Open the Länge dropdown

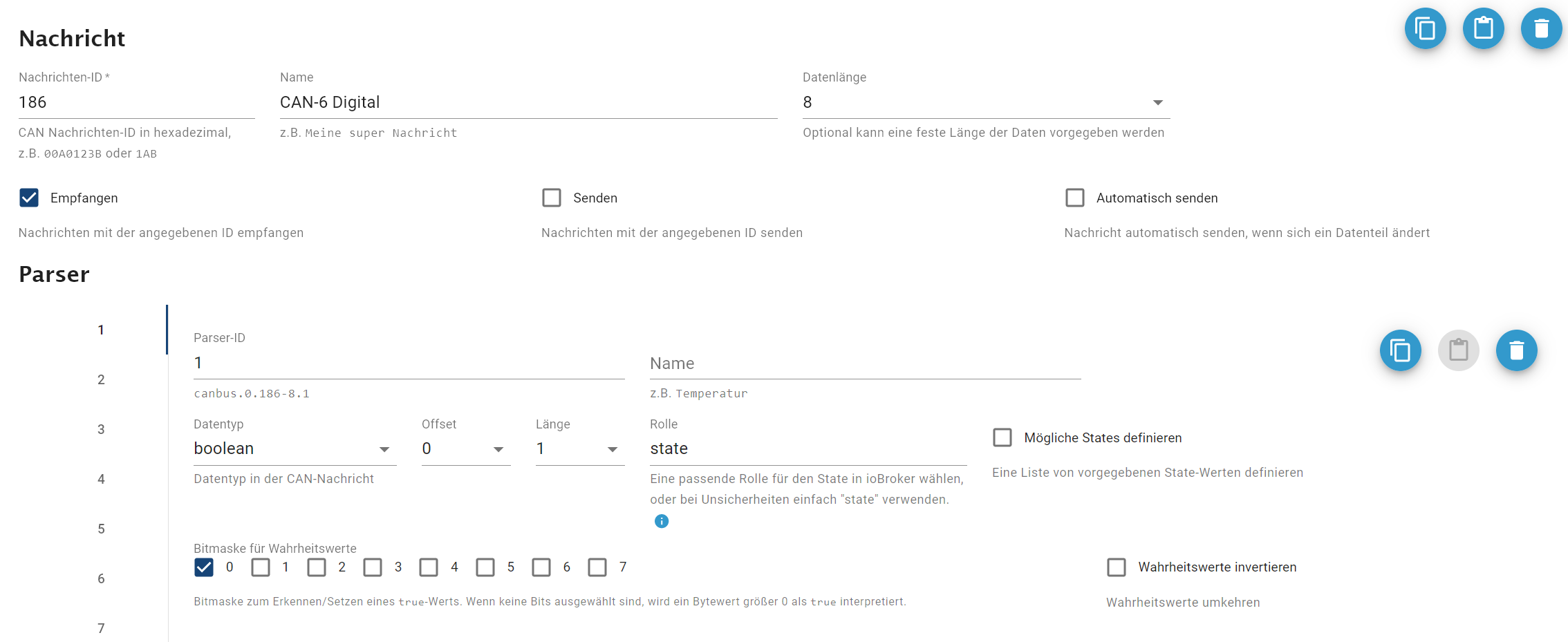tap(579, 449)
